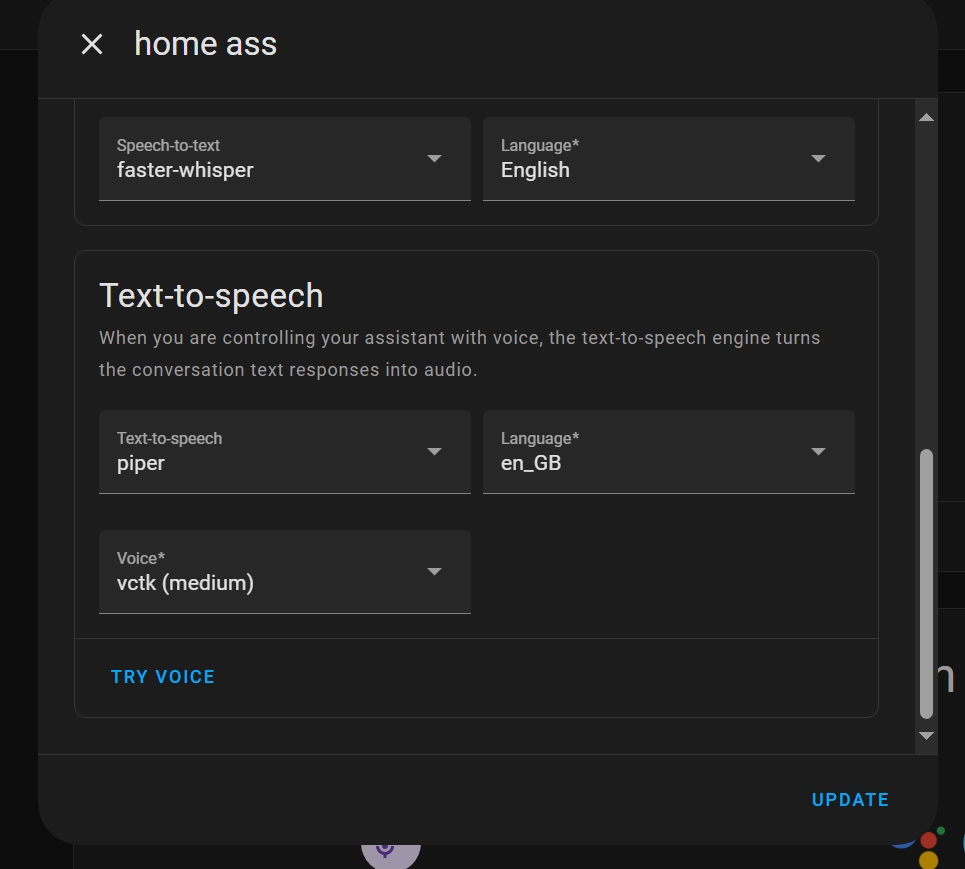Image resolution: width=965 pixels, height=869 pixels.
Task: Close the assistant dialog with the X icon
Action: coord(92,44)
